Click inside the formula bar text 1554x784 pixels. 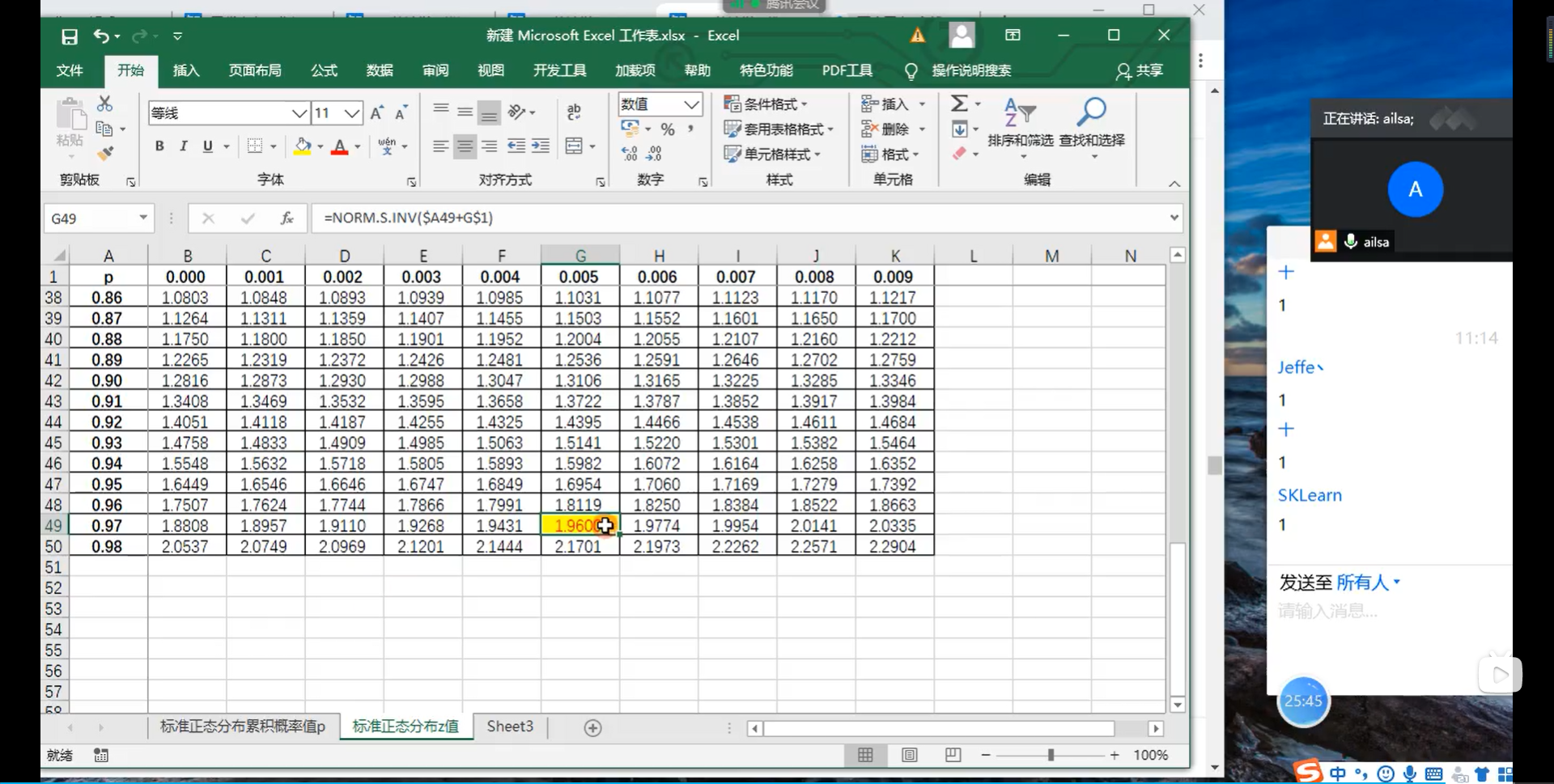(409, 218)
